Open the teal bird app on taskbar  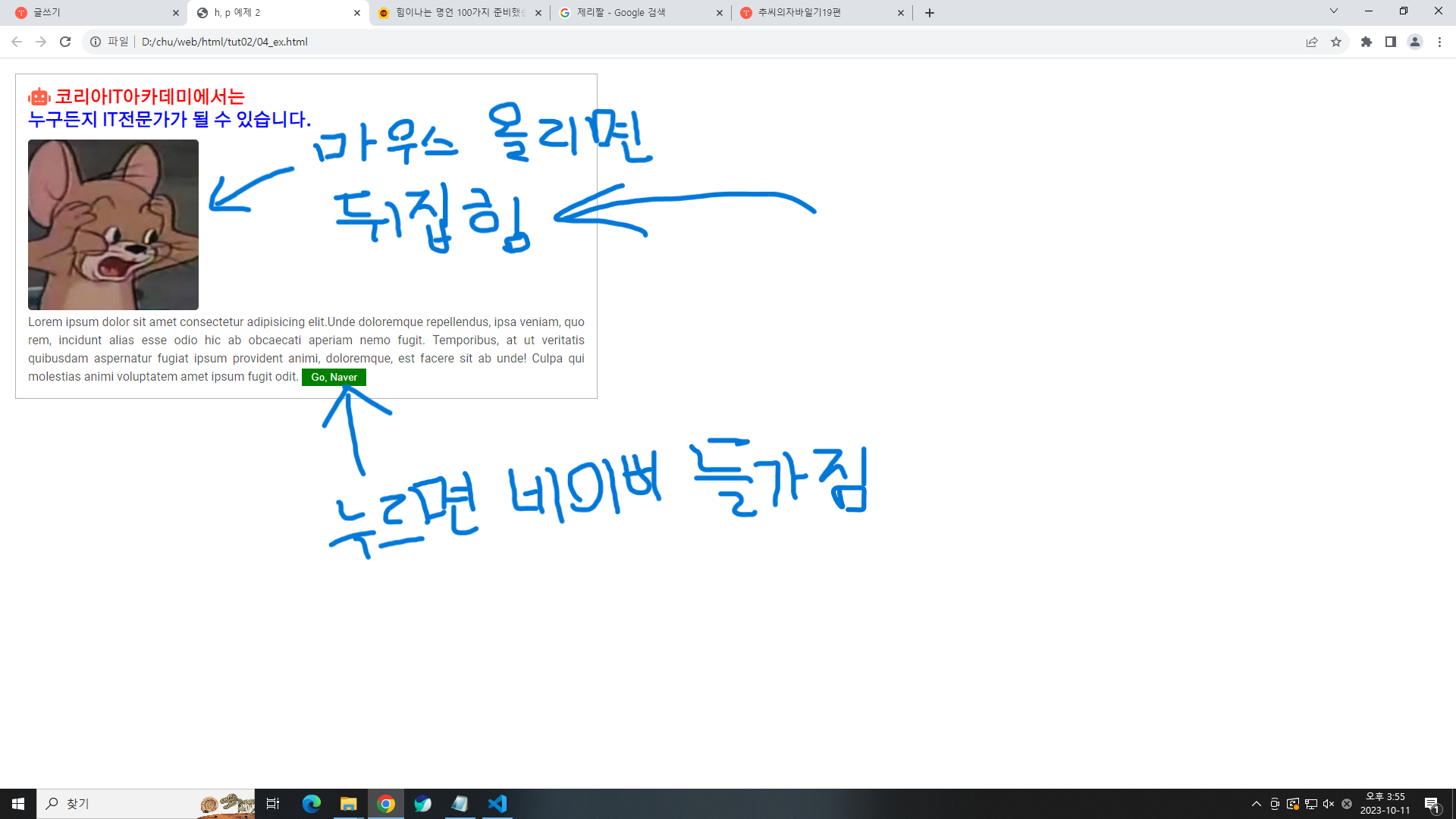click(422, 804)
